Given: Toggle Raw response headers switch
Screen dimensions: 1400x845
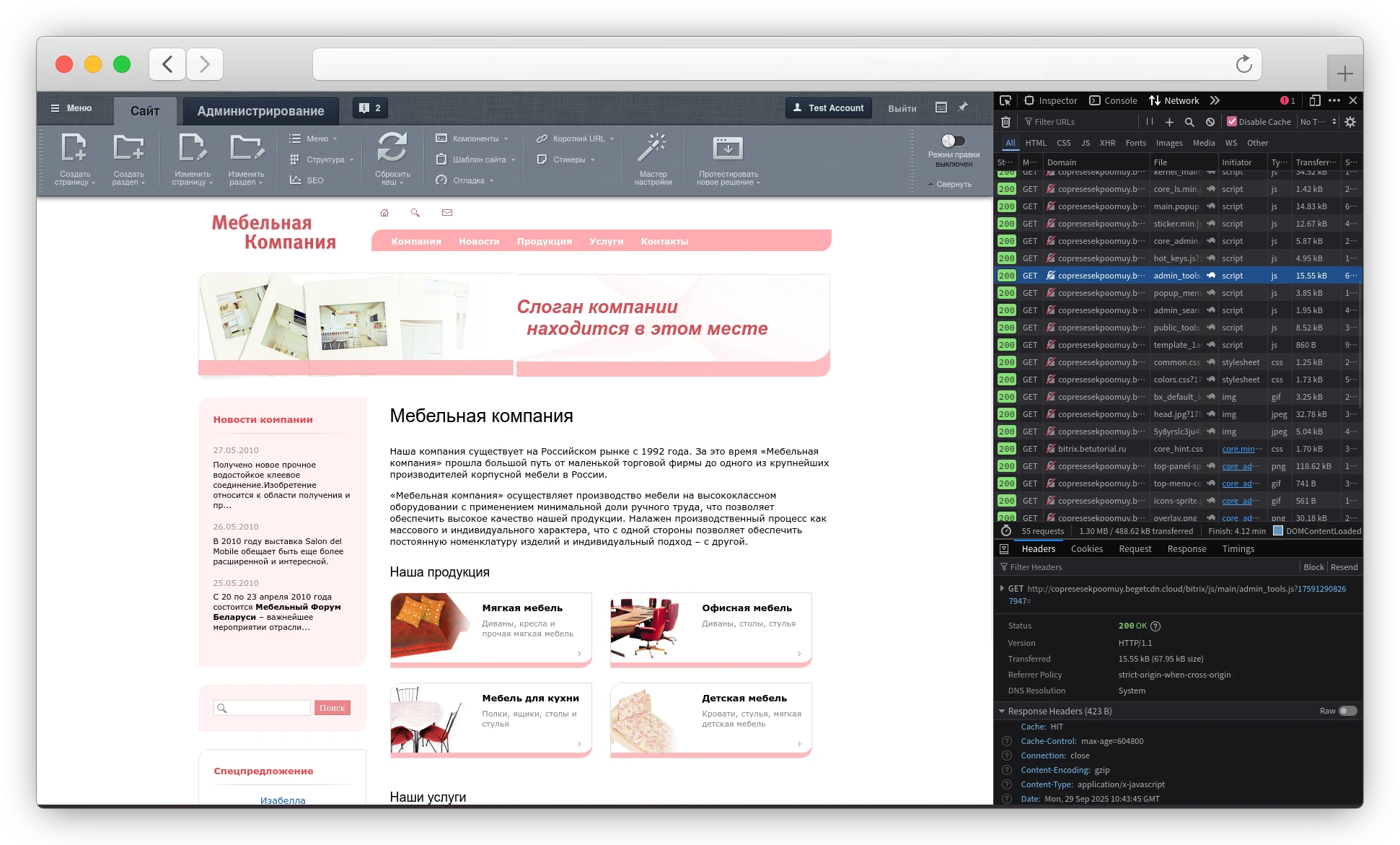Looking at the screenshot, I should [x=1347, y=711].
